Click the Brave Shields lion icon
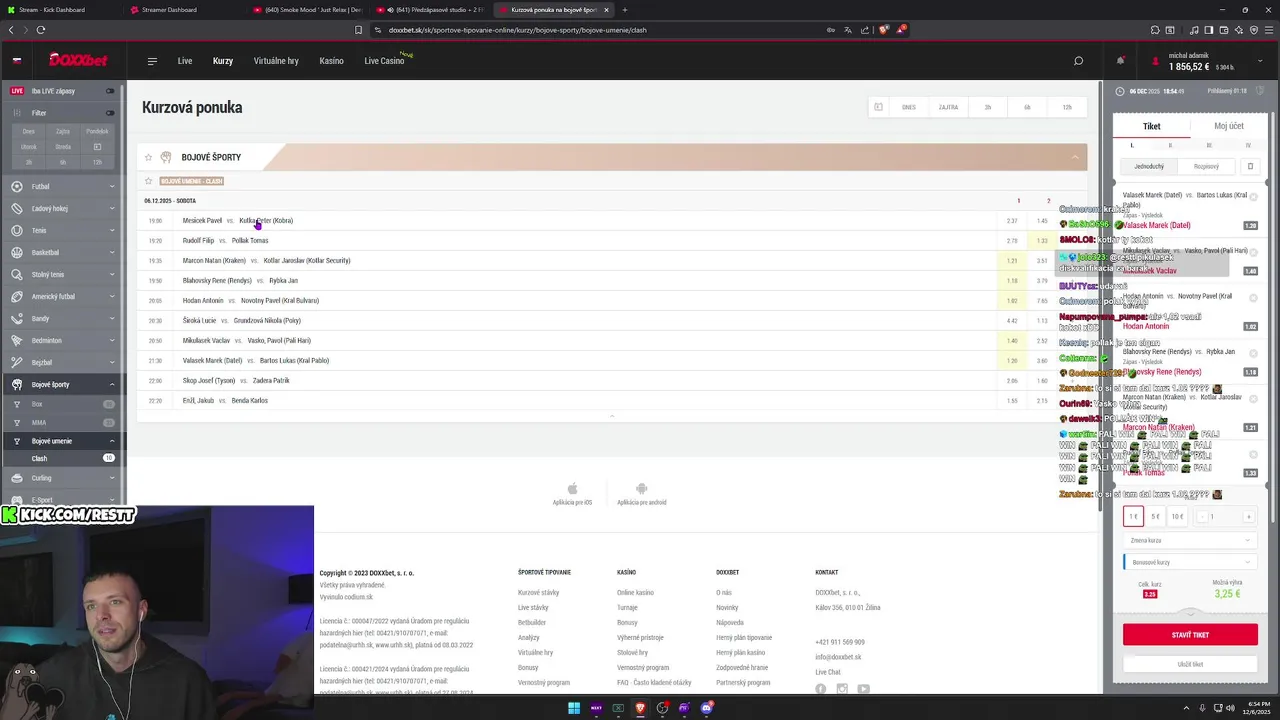 (883, 30)
